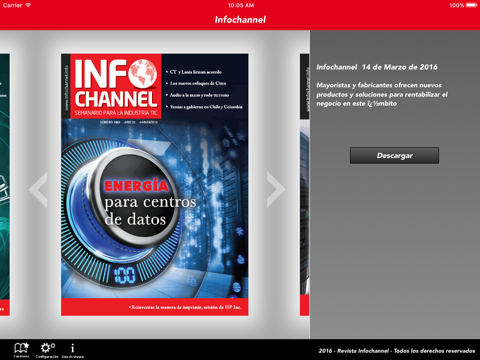The height and width of the screenshot is (360, 480).
Task: Click the globe logo on the cover
Action: (143, 74)
